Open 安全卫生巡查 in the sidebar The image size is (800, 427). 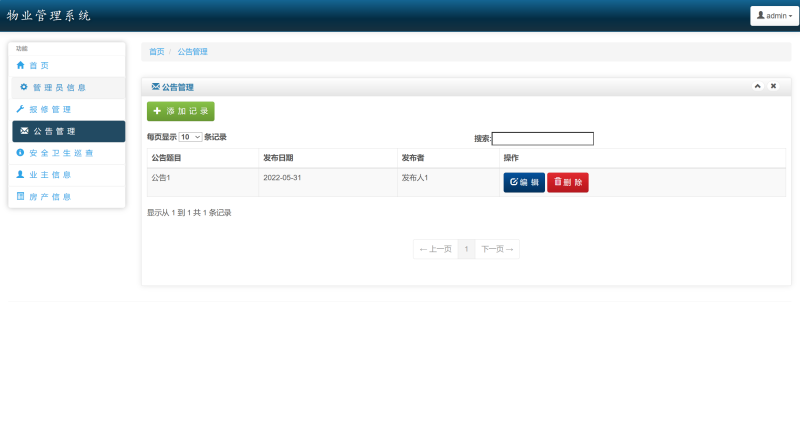(x=67, y=153)
